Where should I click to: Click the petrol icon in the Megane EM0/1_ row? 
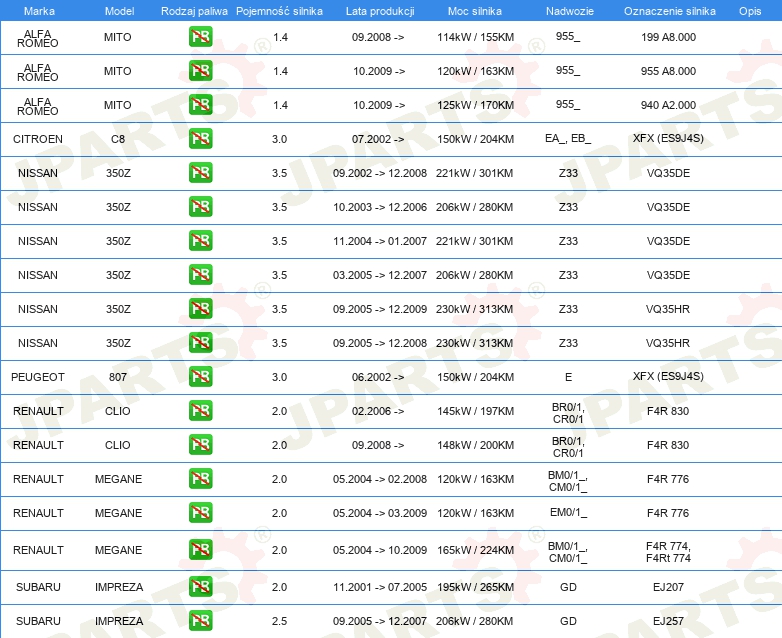click(x=200, y=512)
